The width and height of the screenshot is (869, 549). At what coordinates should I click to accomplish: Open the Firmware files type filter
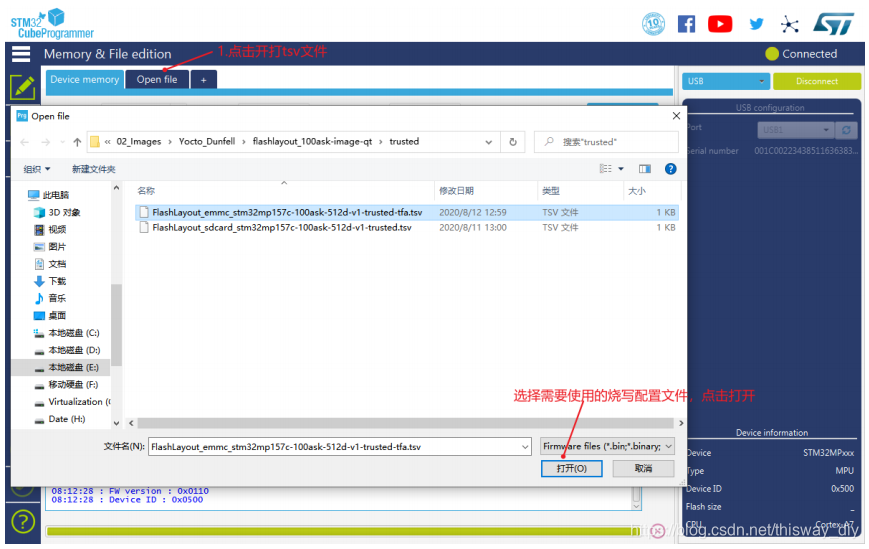607,446
